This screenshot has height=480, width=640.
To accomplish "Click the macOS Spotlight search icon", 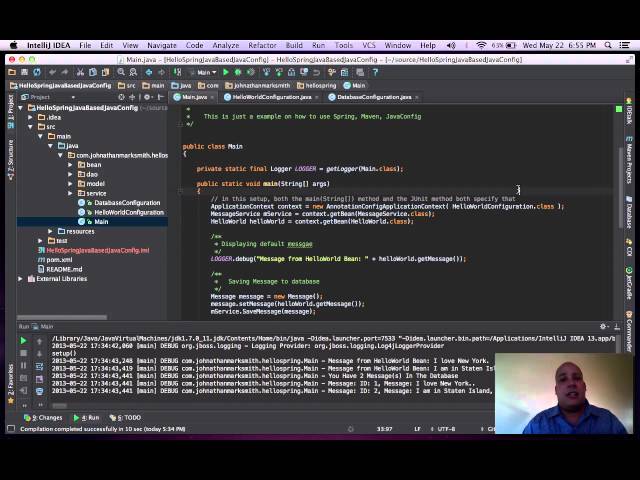I will (x=608, y=45).
